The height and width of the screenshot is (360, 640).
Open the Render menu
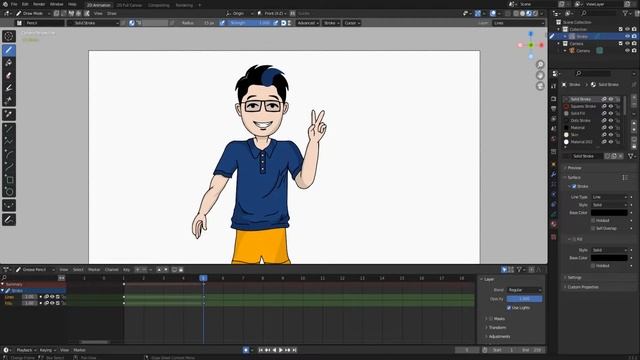tap(39, 4)
